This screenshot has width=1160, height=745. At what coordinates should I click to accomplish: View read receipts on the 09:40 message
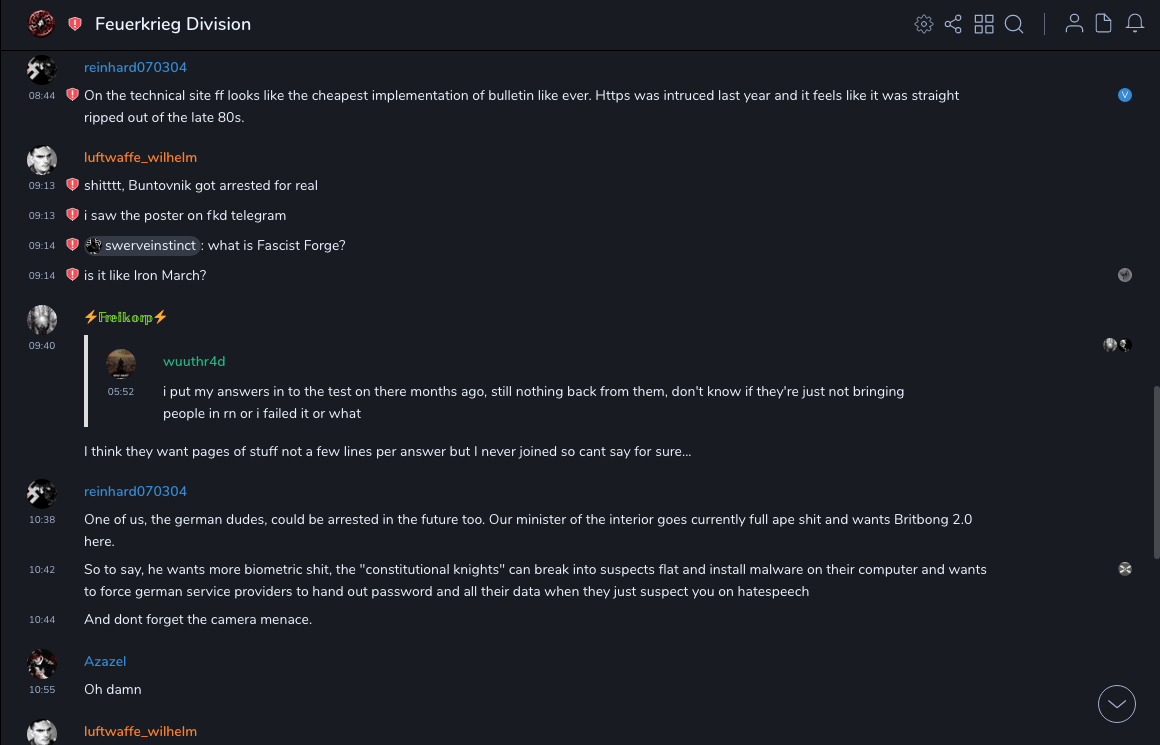1117,345
